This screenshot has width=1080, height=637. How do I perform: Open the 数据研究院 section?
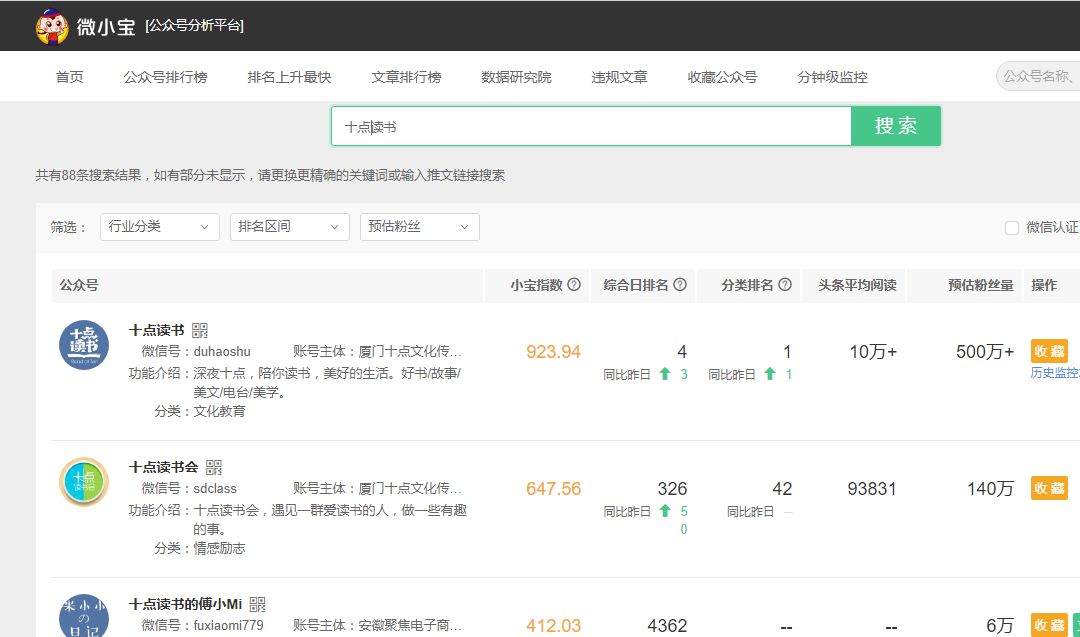[516, 76]
